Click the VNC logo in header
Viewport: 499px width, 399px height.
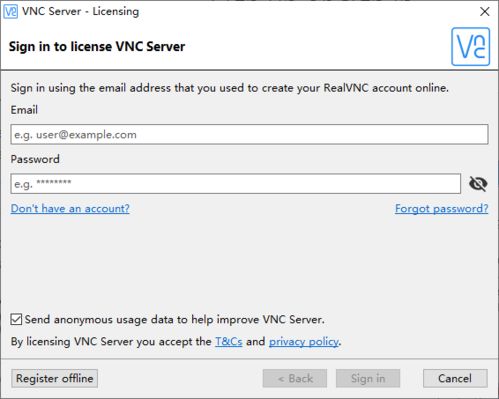pyautogui.click(x=470, y=47)
